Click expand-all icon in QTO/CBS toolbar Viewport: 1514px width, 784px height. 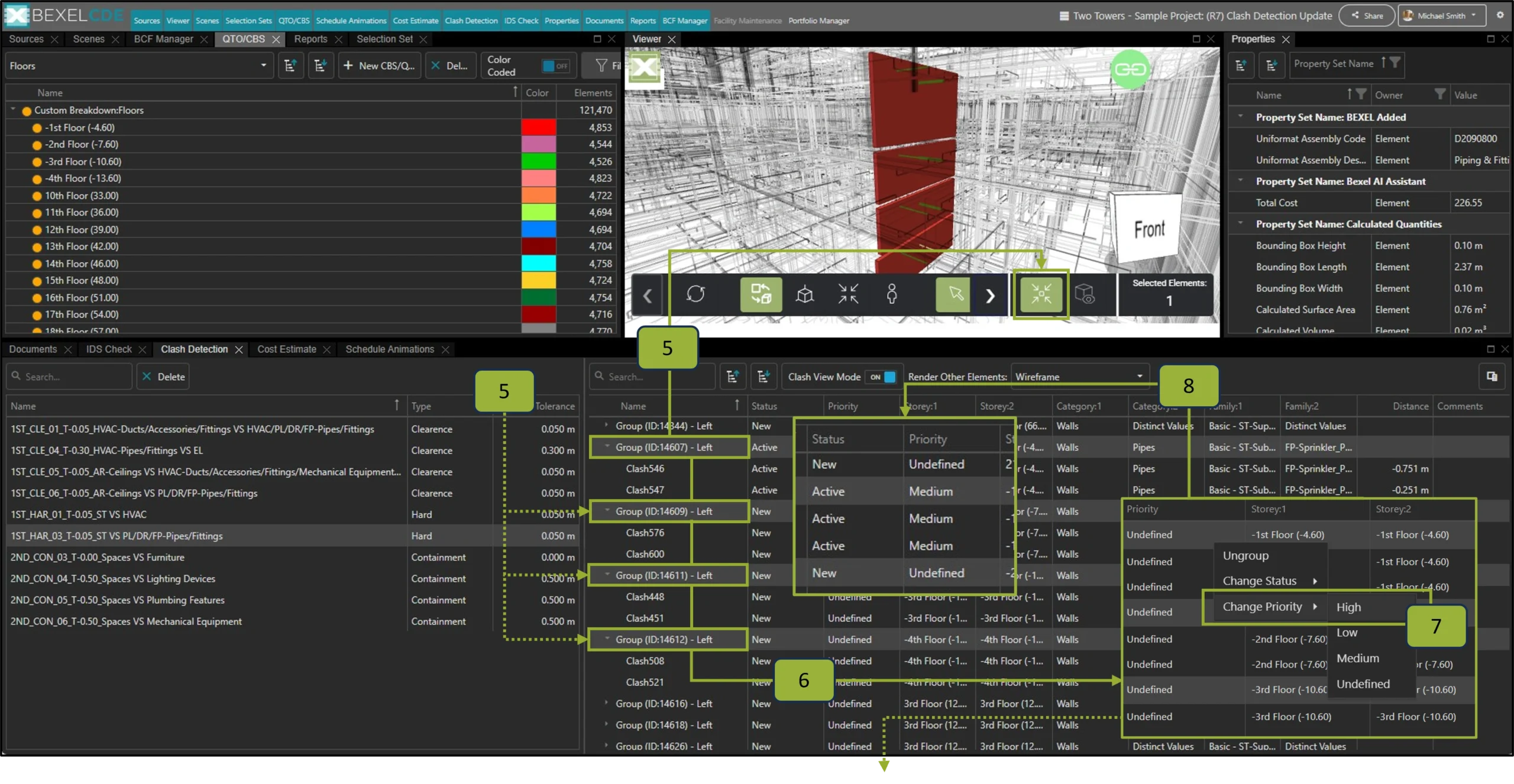pos(290,66)
